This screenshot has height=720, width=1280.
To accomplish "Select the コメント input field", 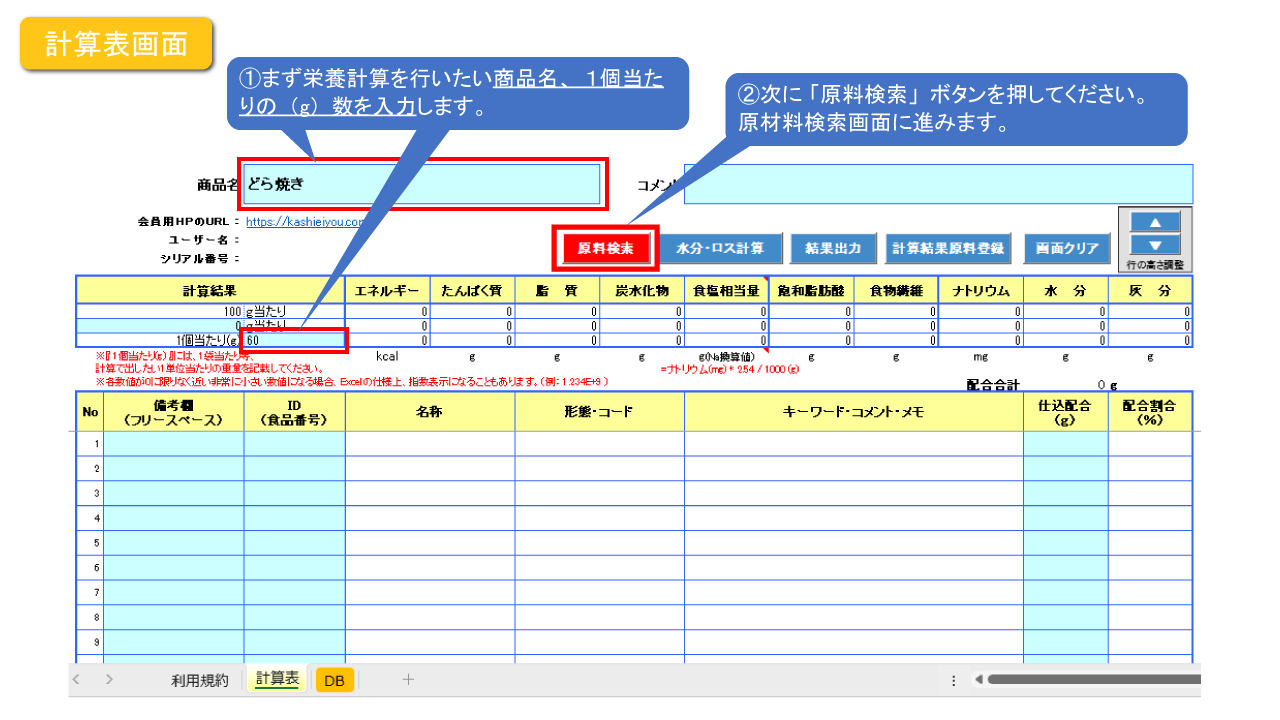I will [x=938, y=184].
